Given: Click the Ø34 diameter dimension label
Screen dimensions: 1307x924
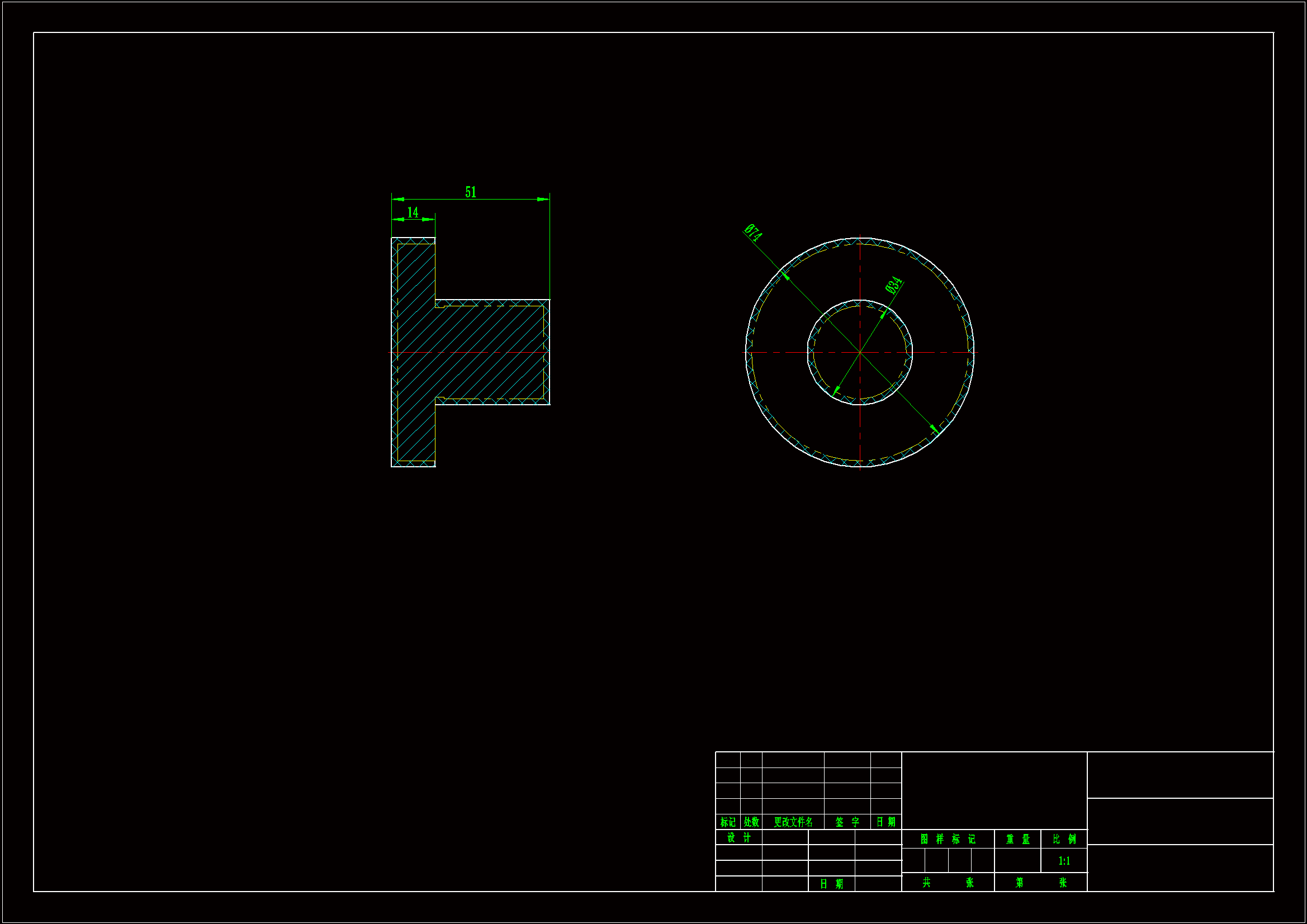Looking at the screenshot, I should (894, 285).
